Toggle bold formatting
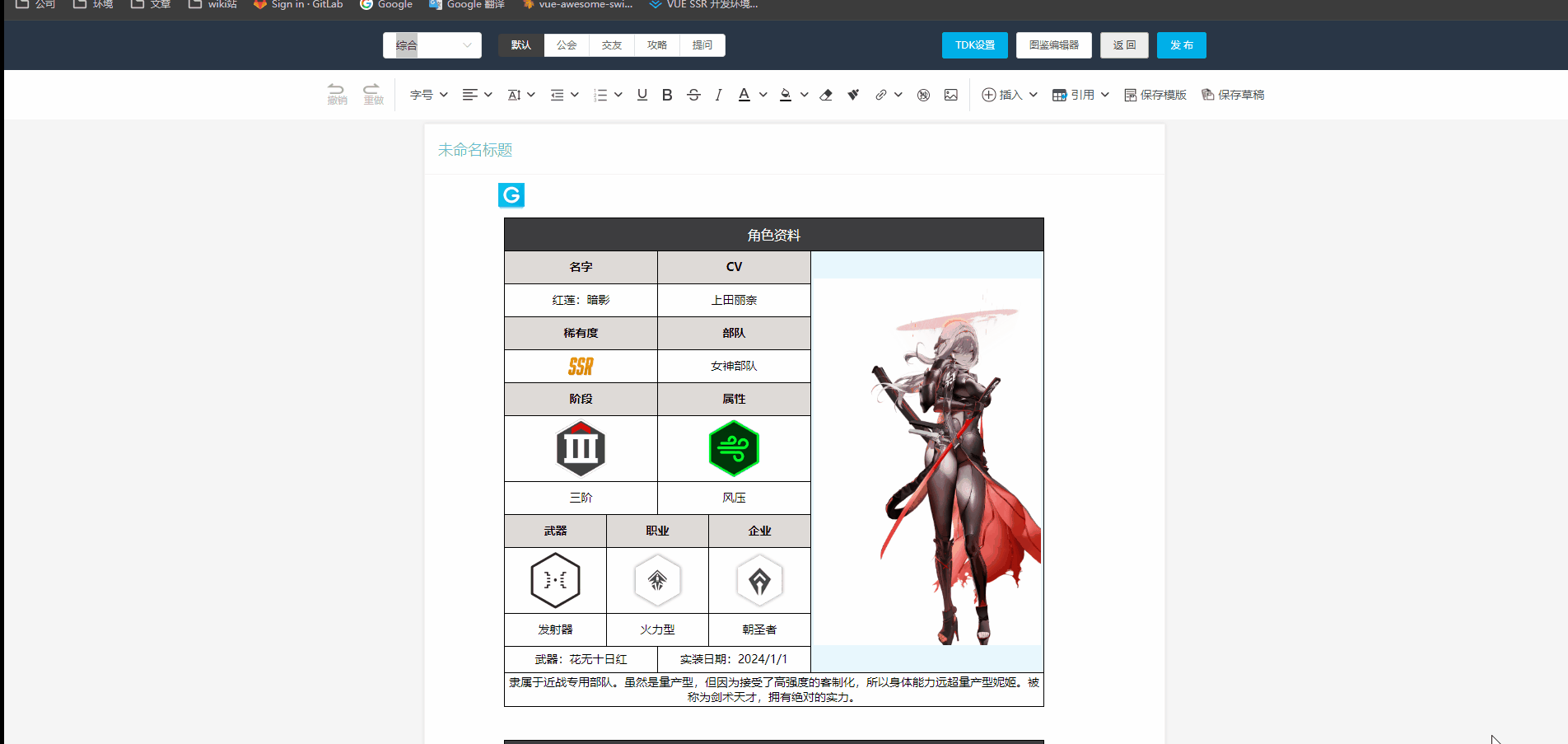 coord(667,95)
